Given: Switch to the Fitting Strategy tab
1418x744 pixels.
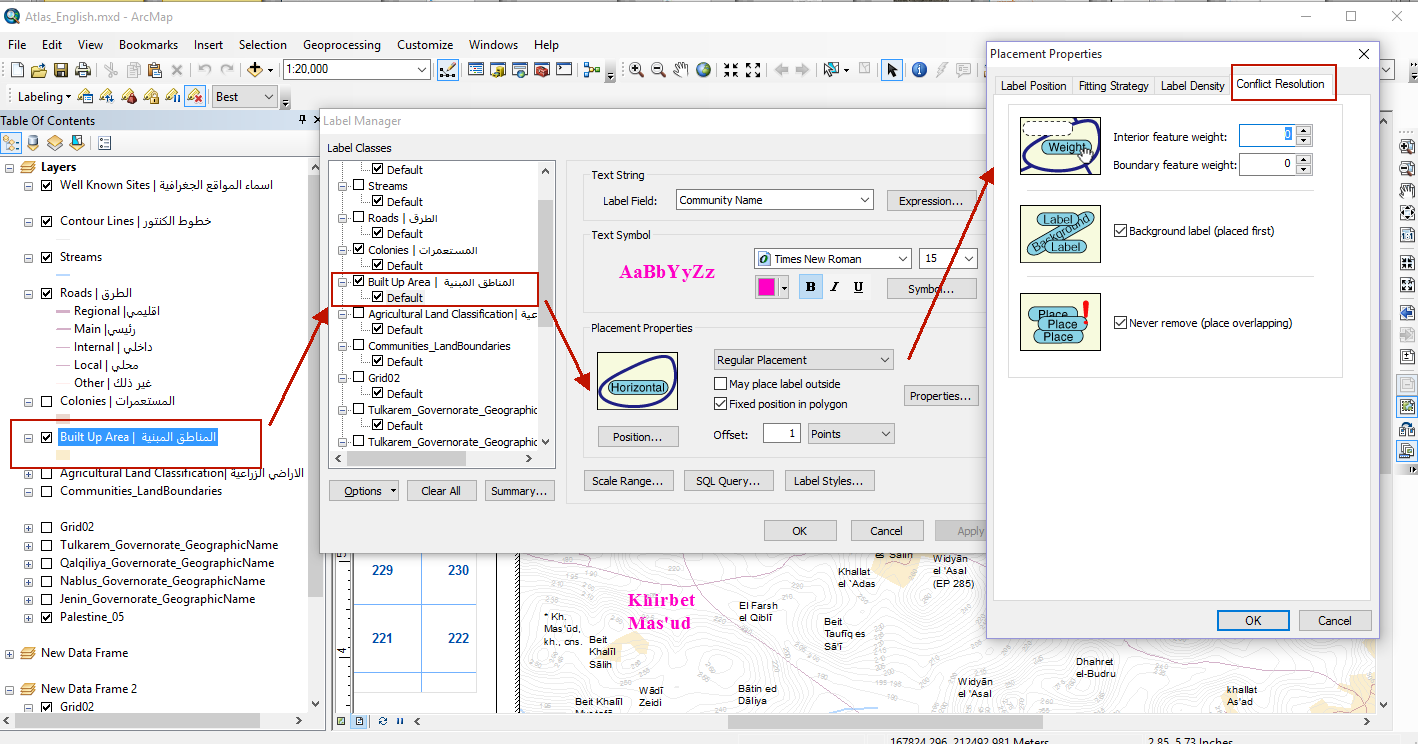Looking at the screenshot, I should 1114,86.
